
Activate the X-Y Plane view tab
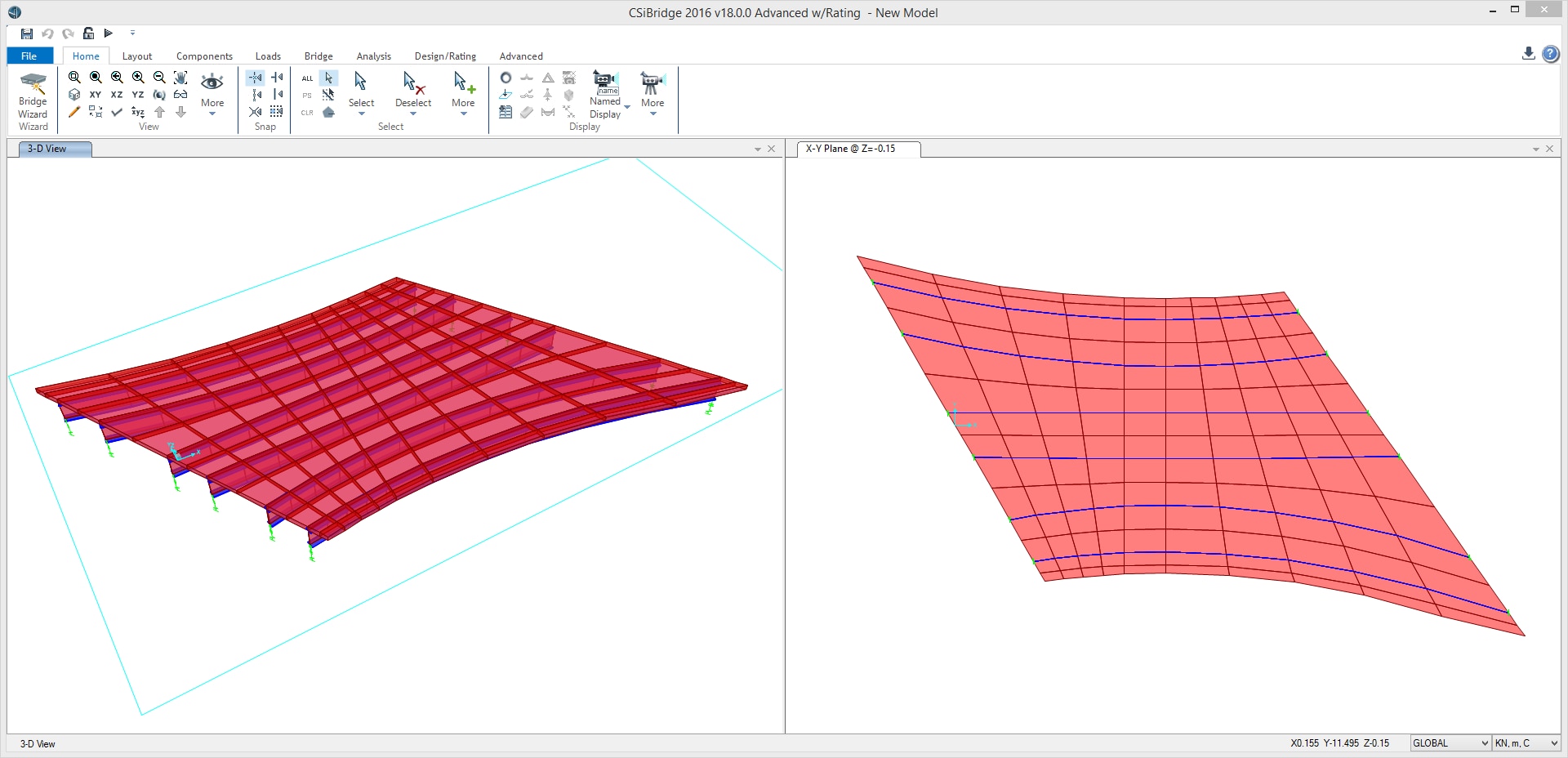850,149
